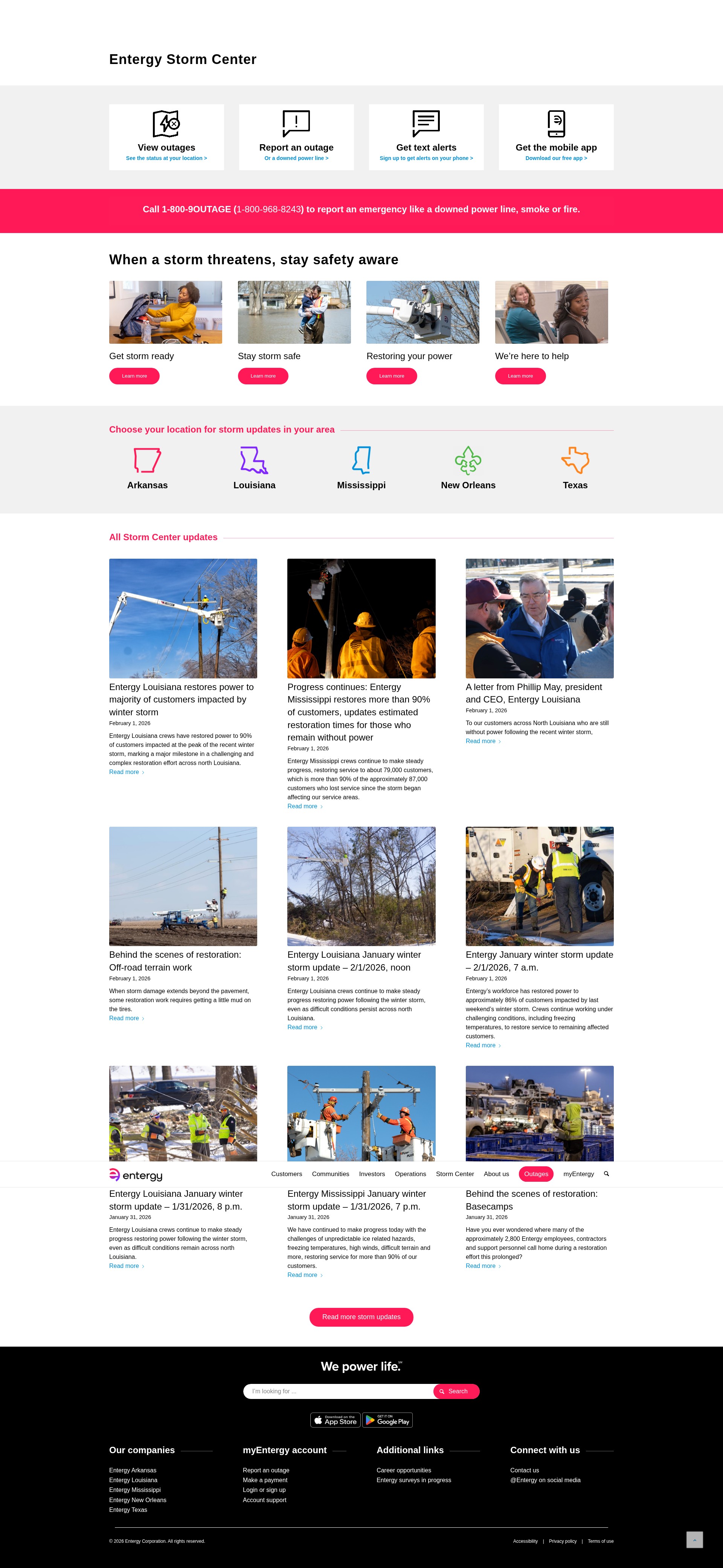Click See the status at your location link
This screenshot has width=723, height=1568.
coord(166,158)
